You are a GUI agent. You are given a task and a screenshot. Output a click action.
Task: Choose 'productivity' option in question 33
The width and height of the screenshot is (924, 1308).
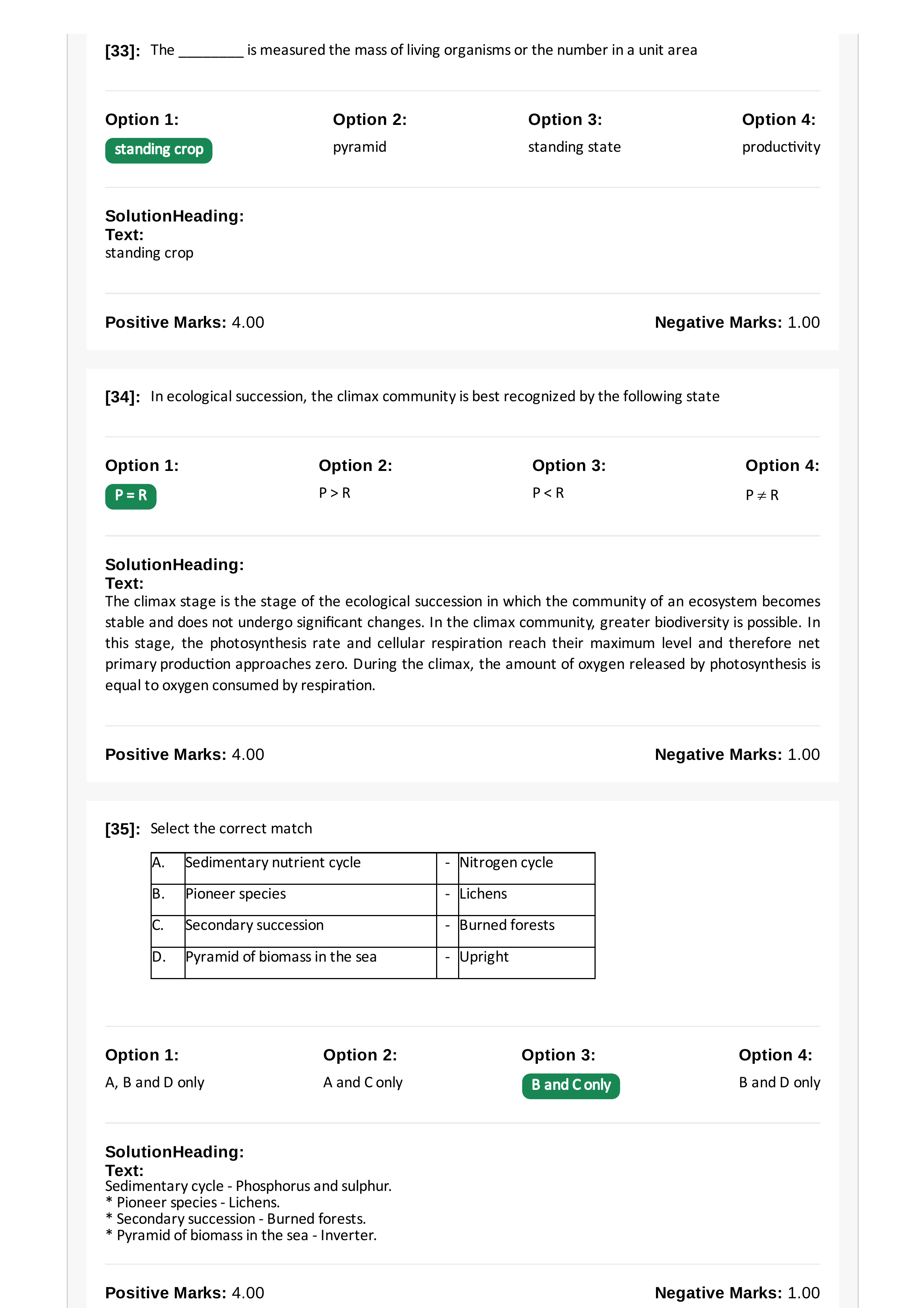pos(780,147)
